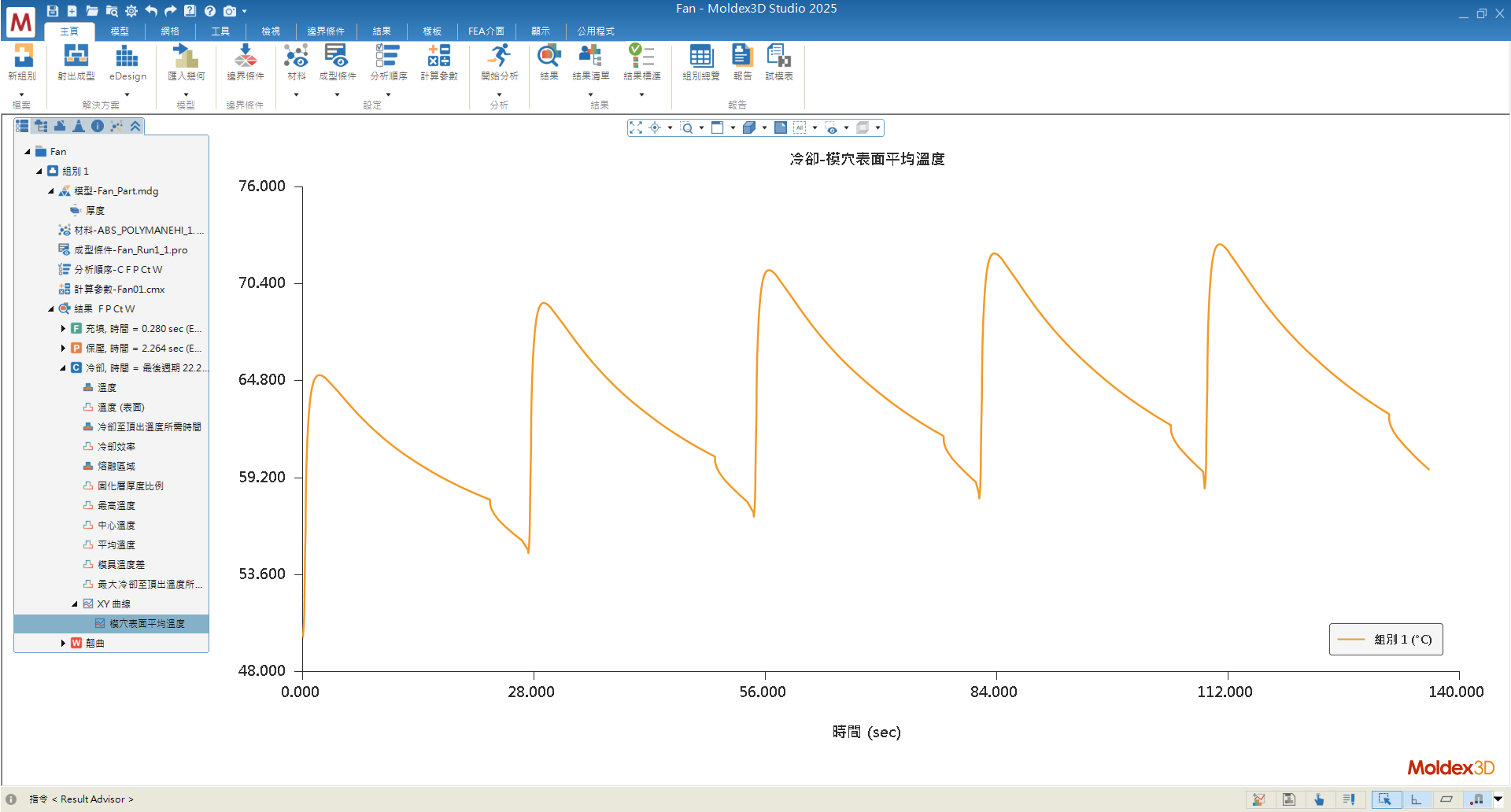1511x812 pixels.
Task: Open 組別總覽 table icon
Action: pos(700,57)
